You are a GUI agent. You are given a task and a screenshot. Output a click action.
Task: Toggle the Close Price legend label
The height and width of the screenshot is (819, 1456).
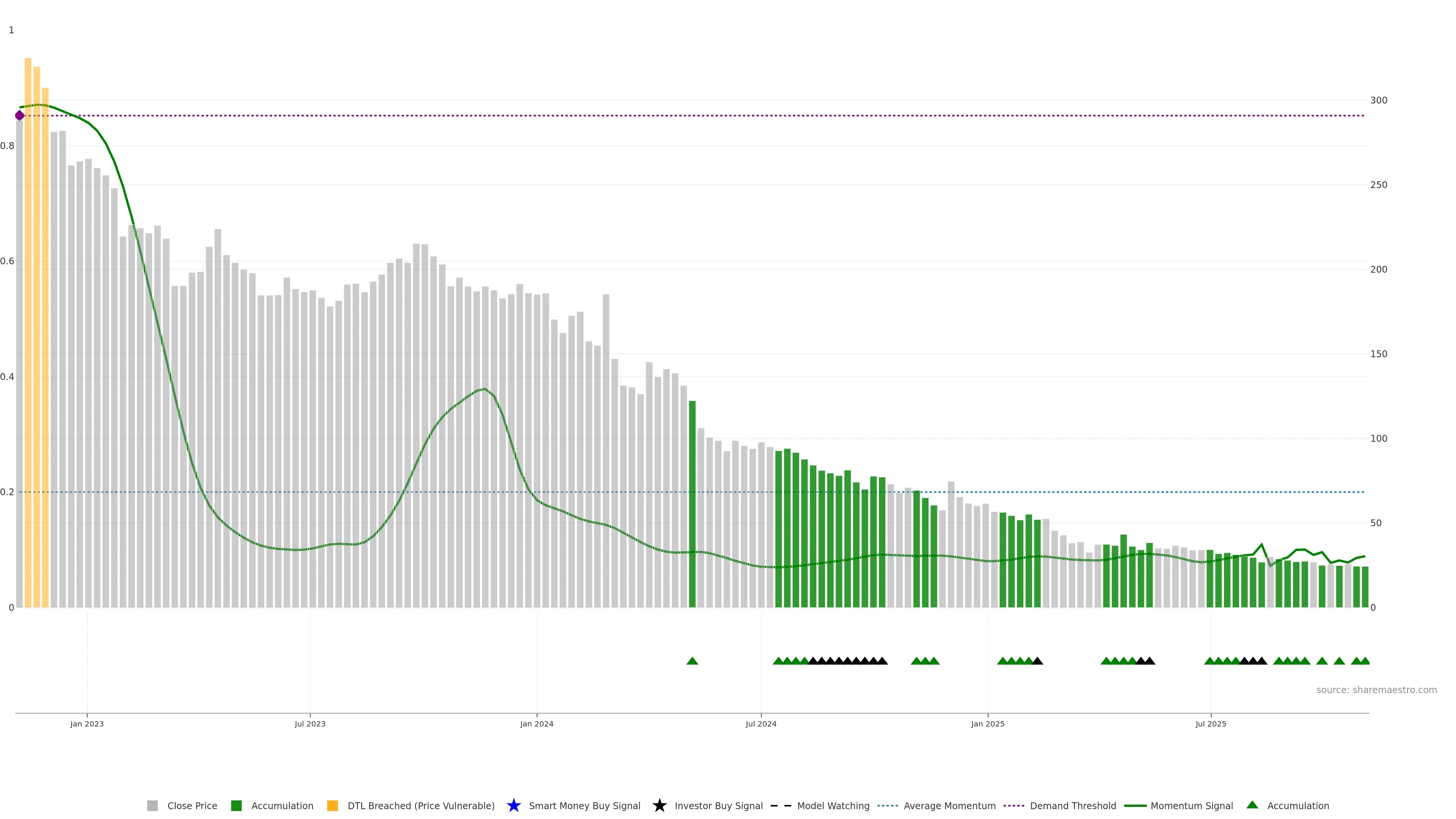click(x=192, y=805)
